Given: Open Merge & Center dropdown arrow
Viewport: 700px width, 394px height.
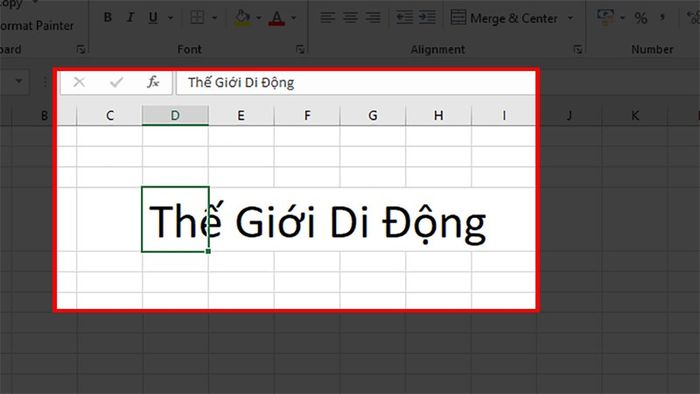Looking at the screenshot, I should (x=571, y=18).
